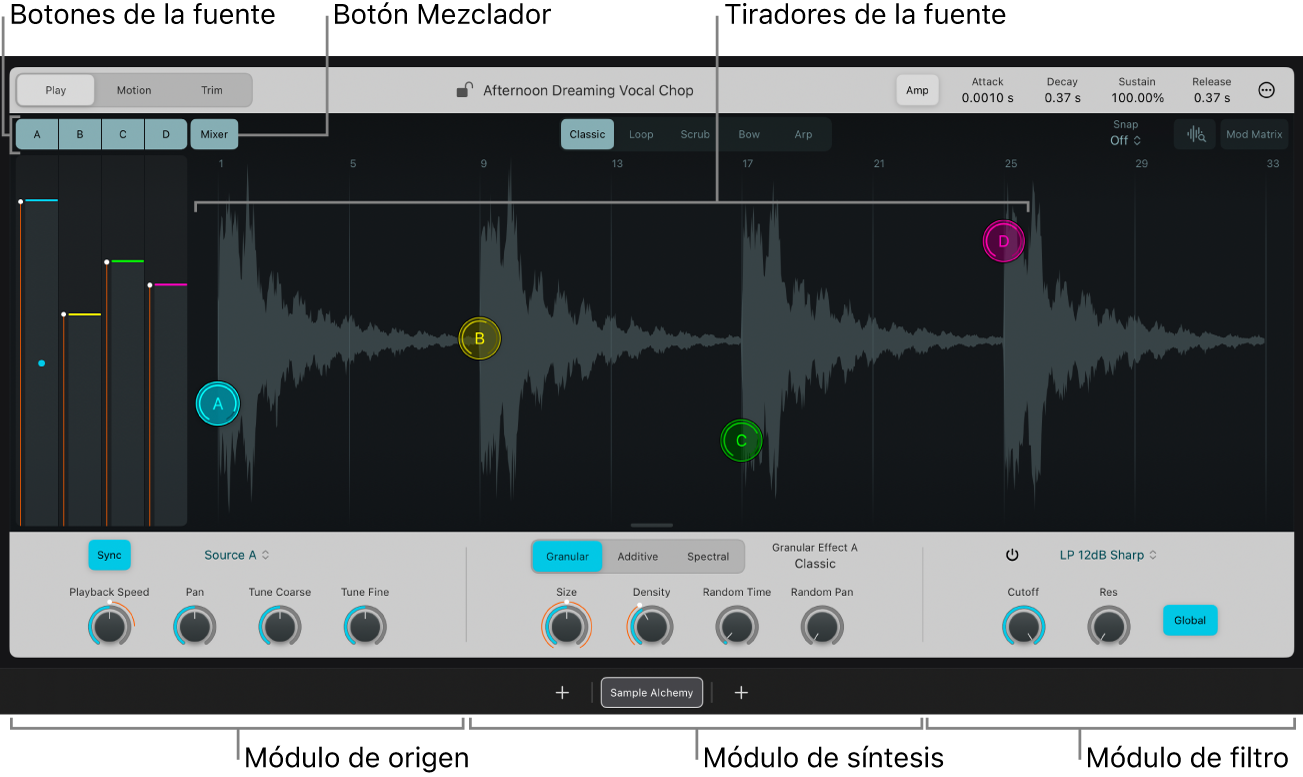Click the Sample Alchemy plug-in slot
This screenshot has width=1303, height=777.
(x=652, y=692)
